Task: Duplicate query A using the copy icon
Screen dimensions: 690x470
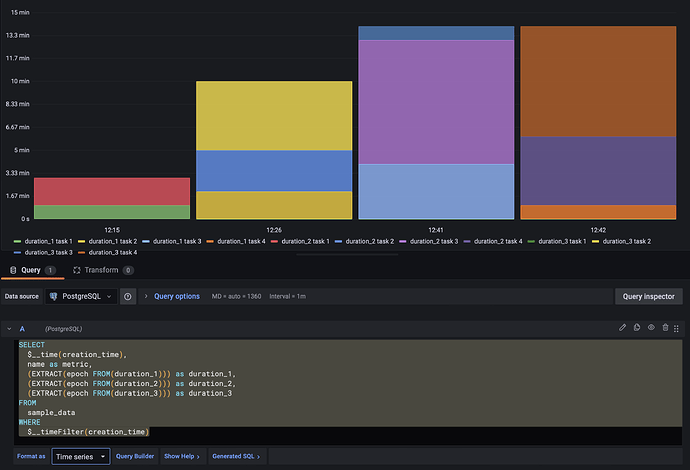Action: pyautogui.click(x=637, y=327)
